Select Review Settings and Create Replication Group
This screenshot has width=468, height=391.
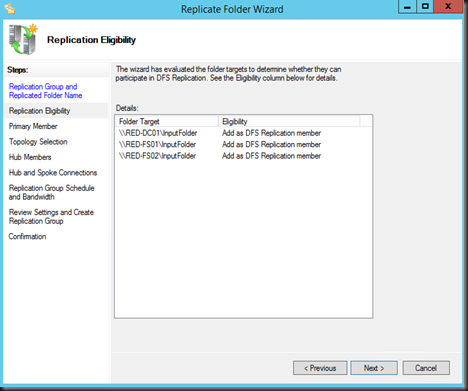pyautogui.click(x=51, y=217)
